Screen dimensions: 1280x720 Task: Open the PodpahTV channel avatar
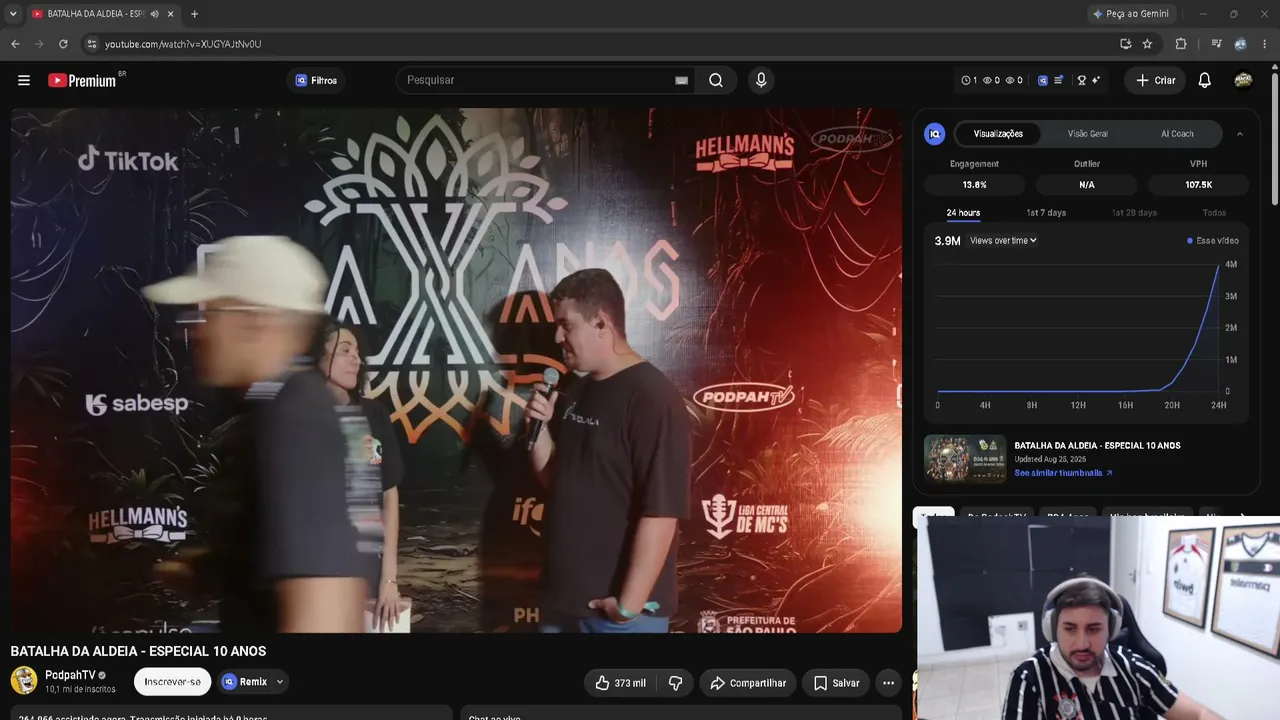[x=24, y=681]
